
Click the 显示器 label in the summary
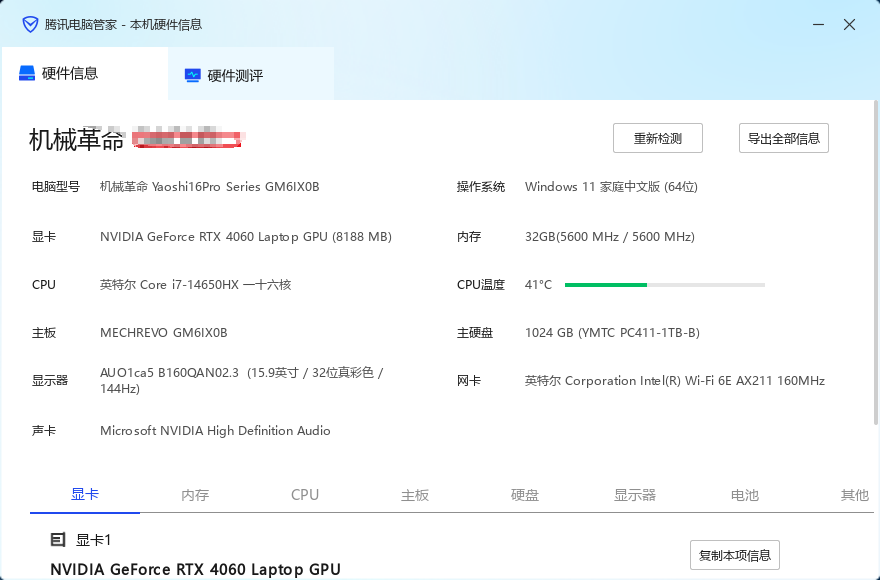coord(50,381)
